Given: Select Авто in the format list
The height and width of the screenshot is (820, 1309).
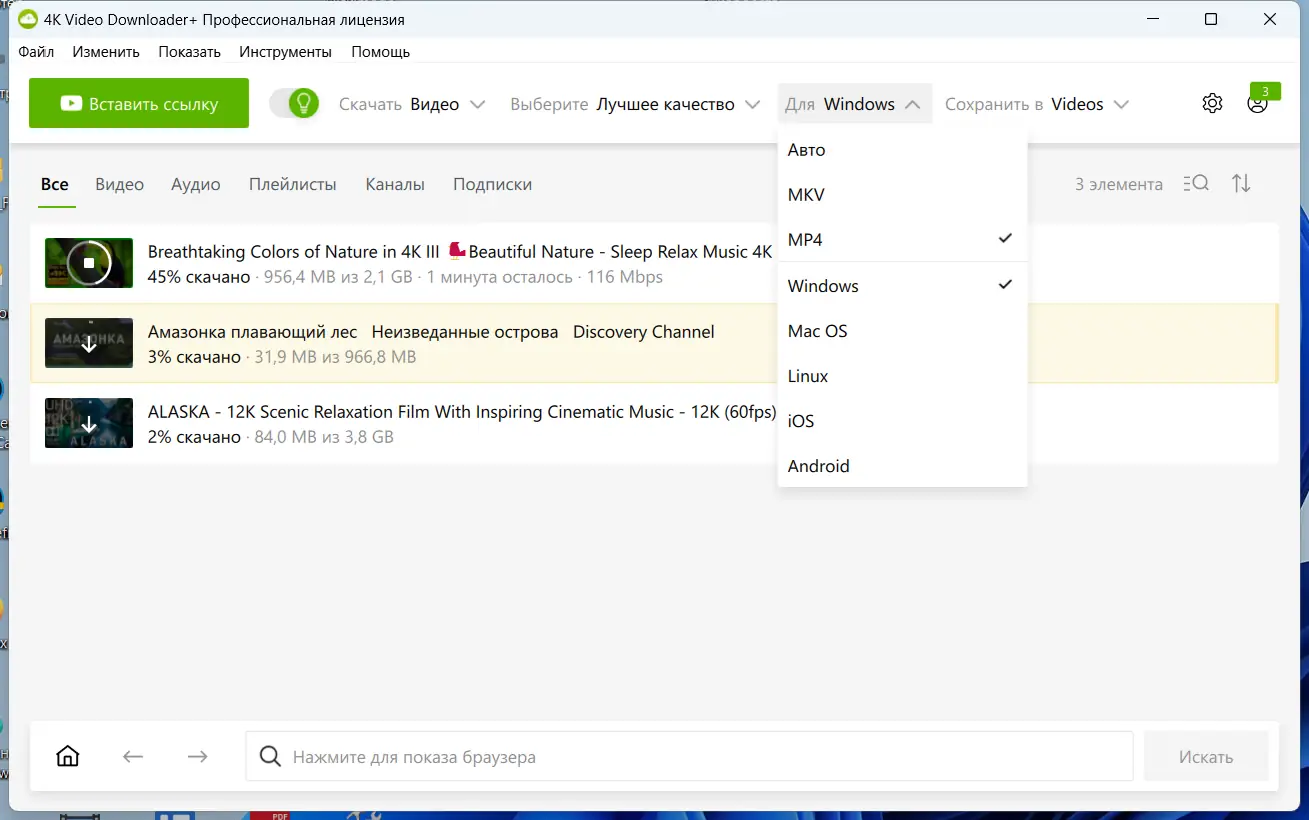Looking at the screenshot, I should (x=902, y=150).
